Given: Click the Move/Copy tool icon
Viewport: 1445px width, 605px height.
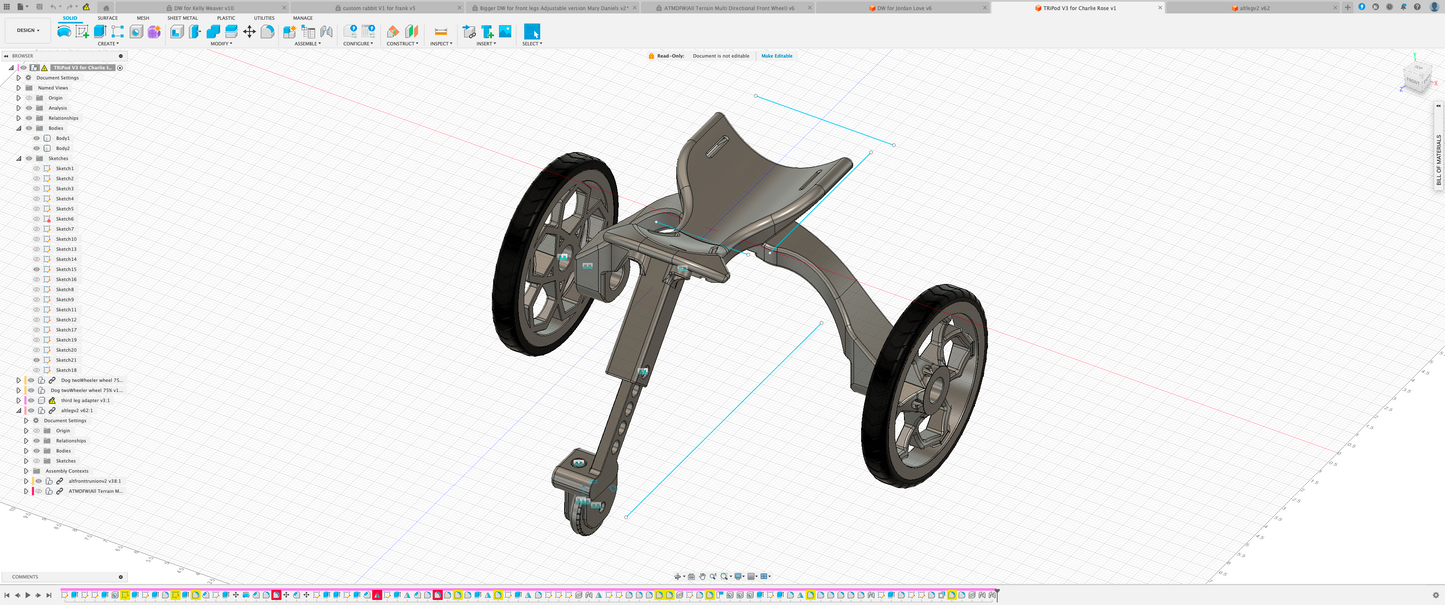Looking at the screenshot, I should [x=250, y=32].
